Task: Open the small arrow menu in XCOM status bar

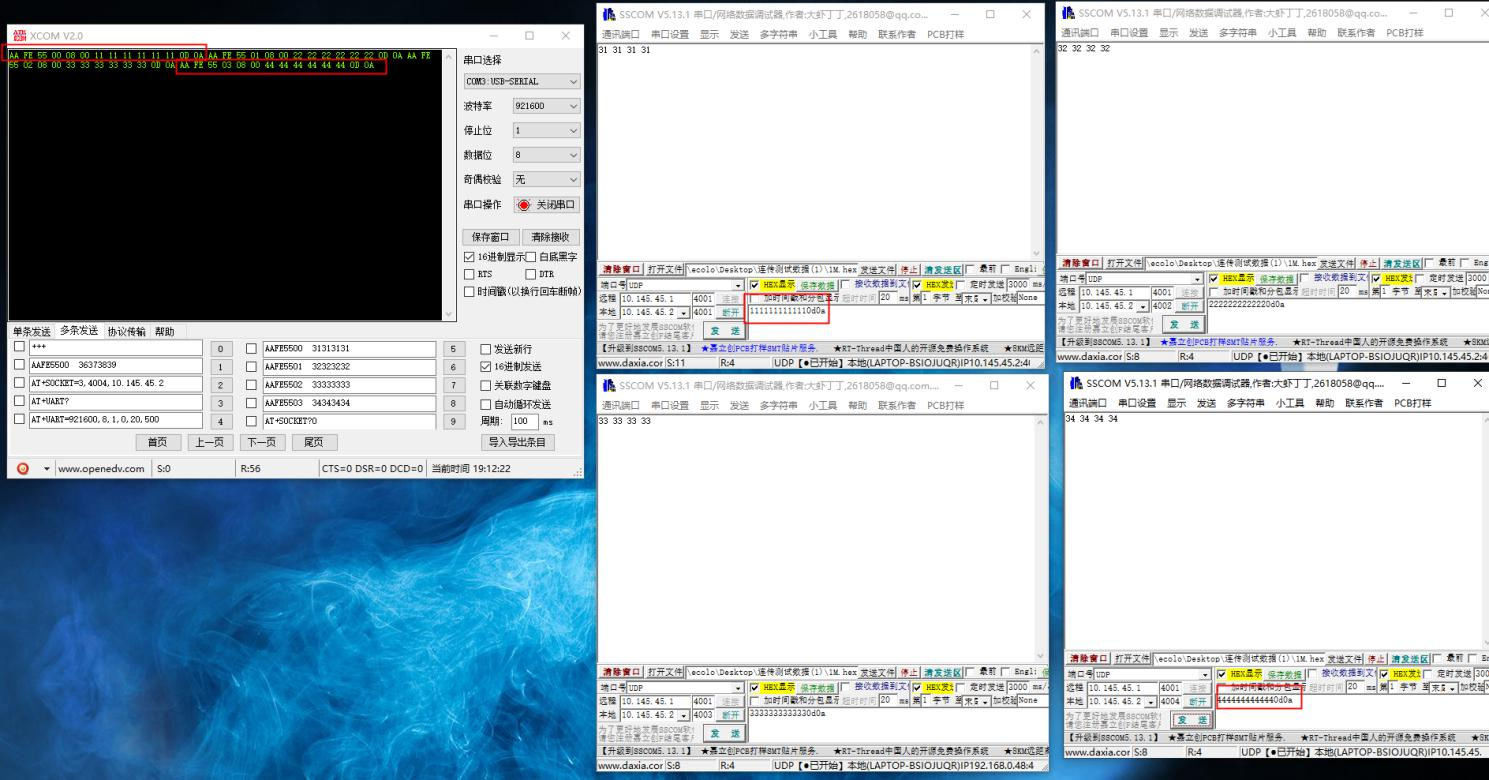Action: pos(46,468)
